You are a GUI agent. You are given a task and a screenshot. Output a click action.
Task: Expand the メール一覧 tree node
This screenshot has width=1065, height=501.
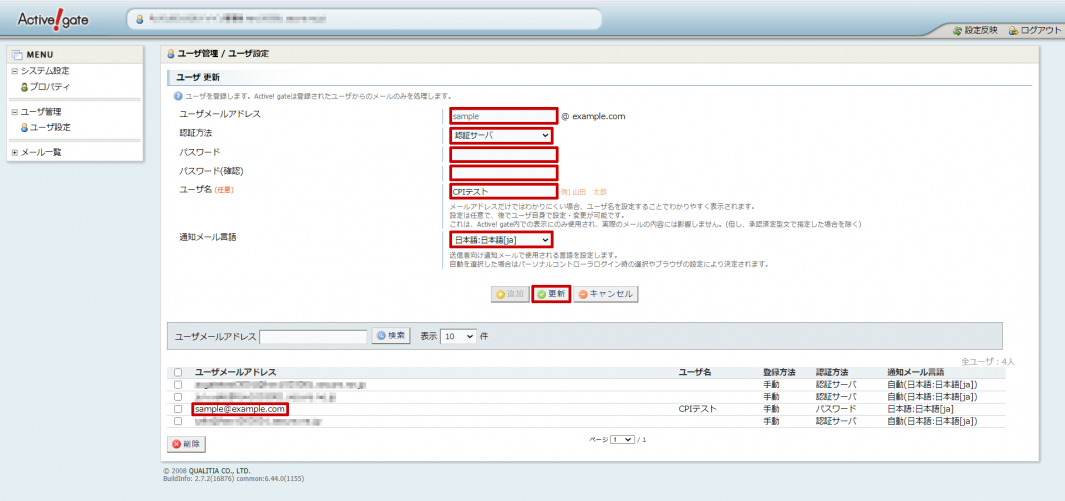click(14, 152)
